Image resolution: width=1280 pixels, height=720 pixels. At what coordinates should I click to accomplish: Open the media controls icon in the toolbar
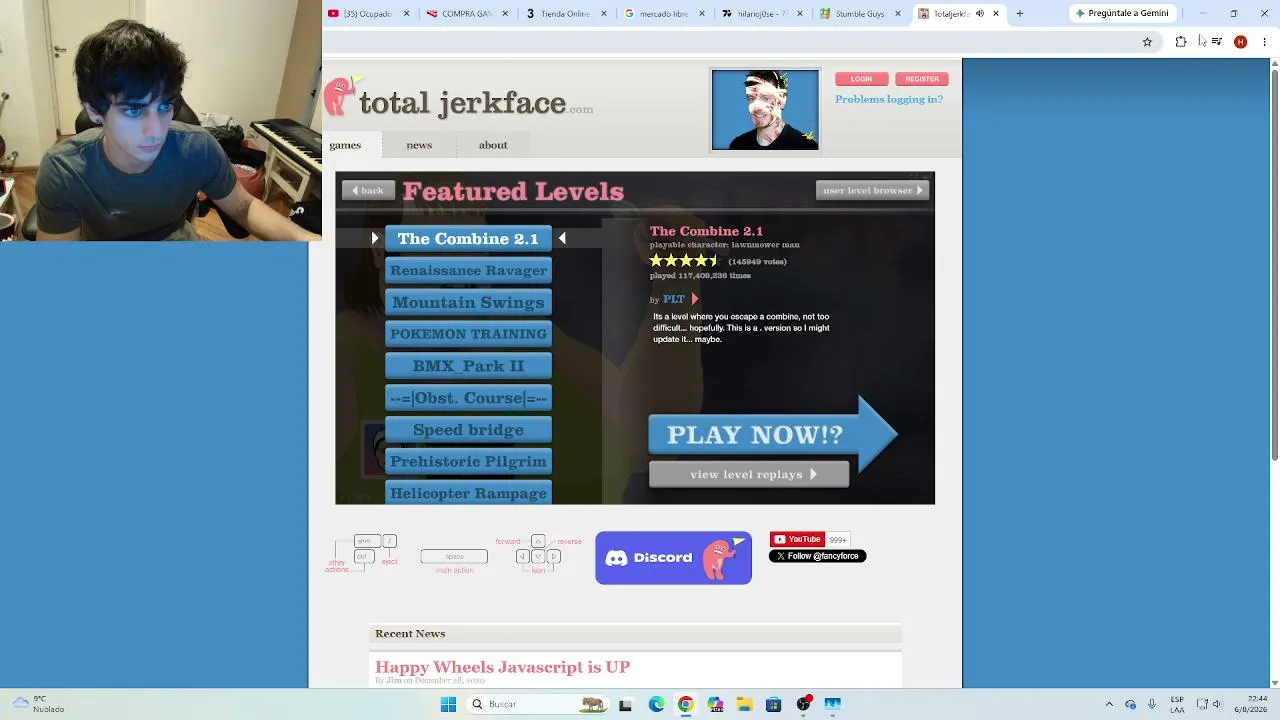coord(1216,42)
